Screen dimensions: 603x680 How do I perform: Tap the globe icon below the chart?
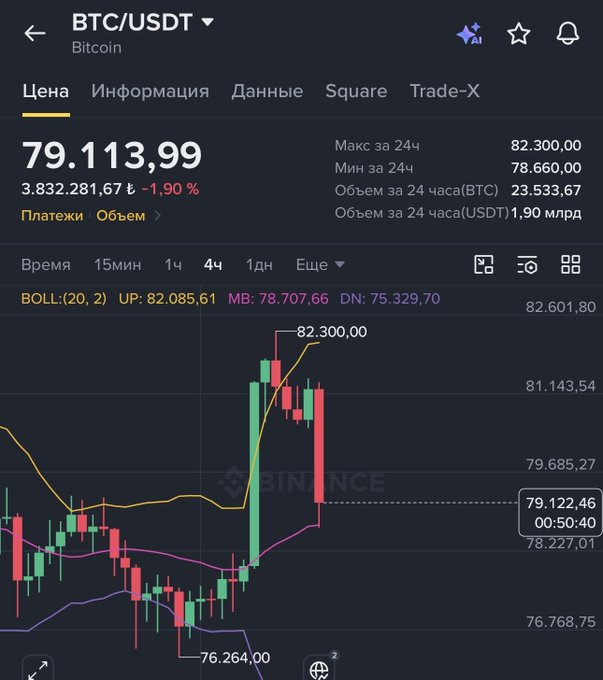pyautogui.click(x=319, y=670)
